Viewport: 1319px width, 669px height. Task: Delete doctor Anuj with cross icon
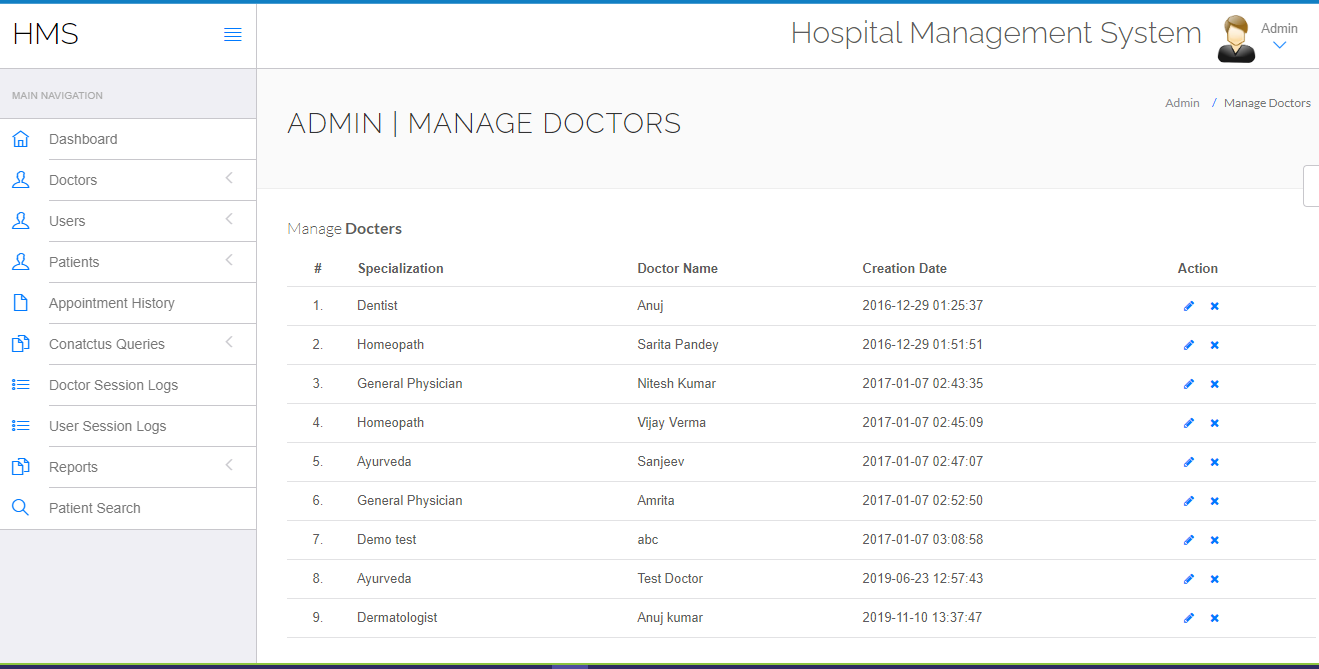tap(1214, 306)
